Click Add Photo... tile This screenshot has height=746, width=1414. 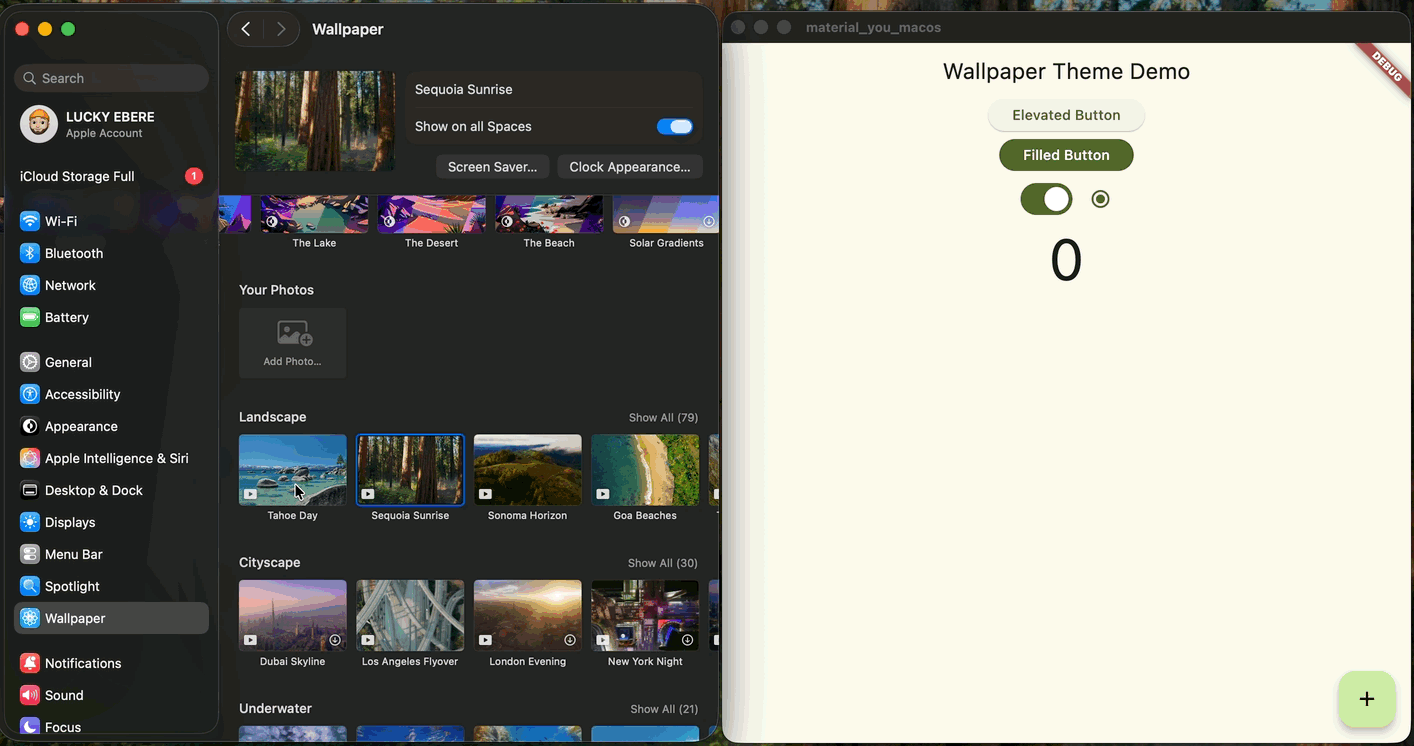[292, 343]
